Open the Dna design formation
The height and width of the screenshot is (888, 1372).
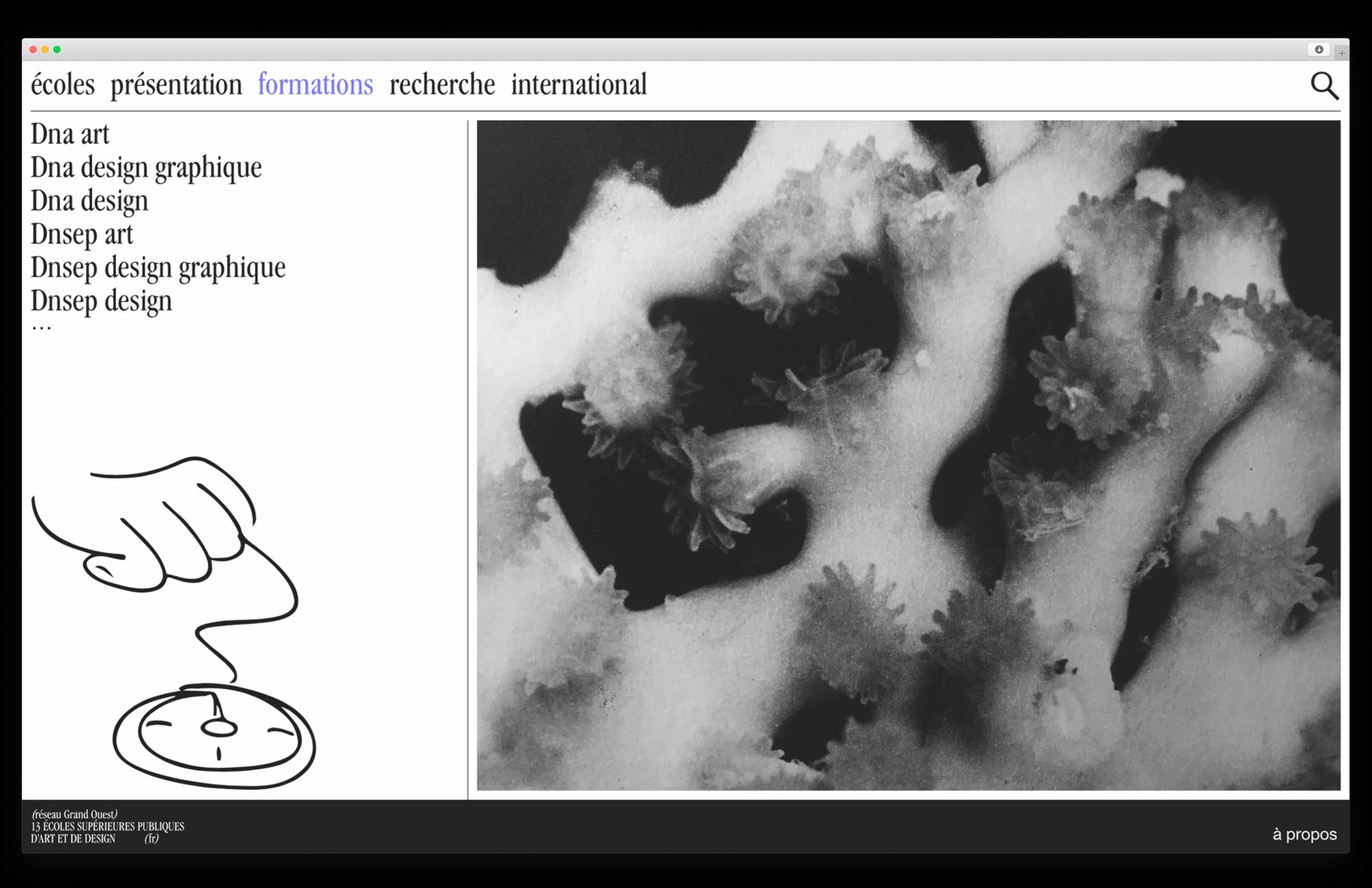tap(89, 201)
